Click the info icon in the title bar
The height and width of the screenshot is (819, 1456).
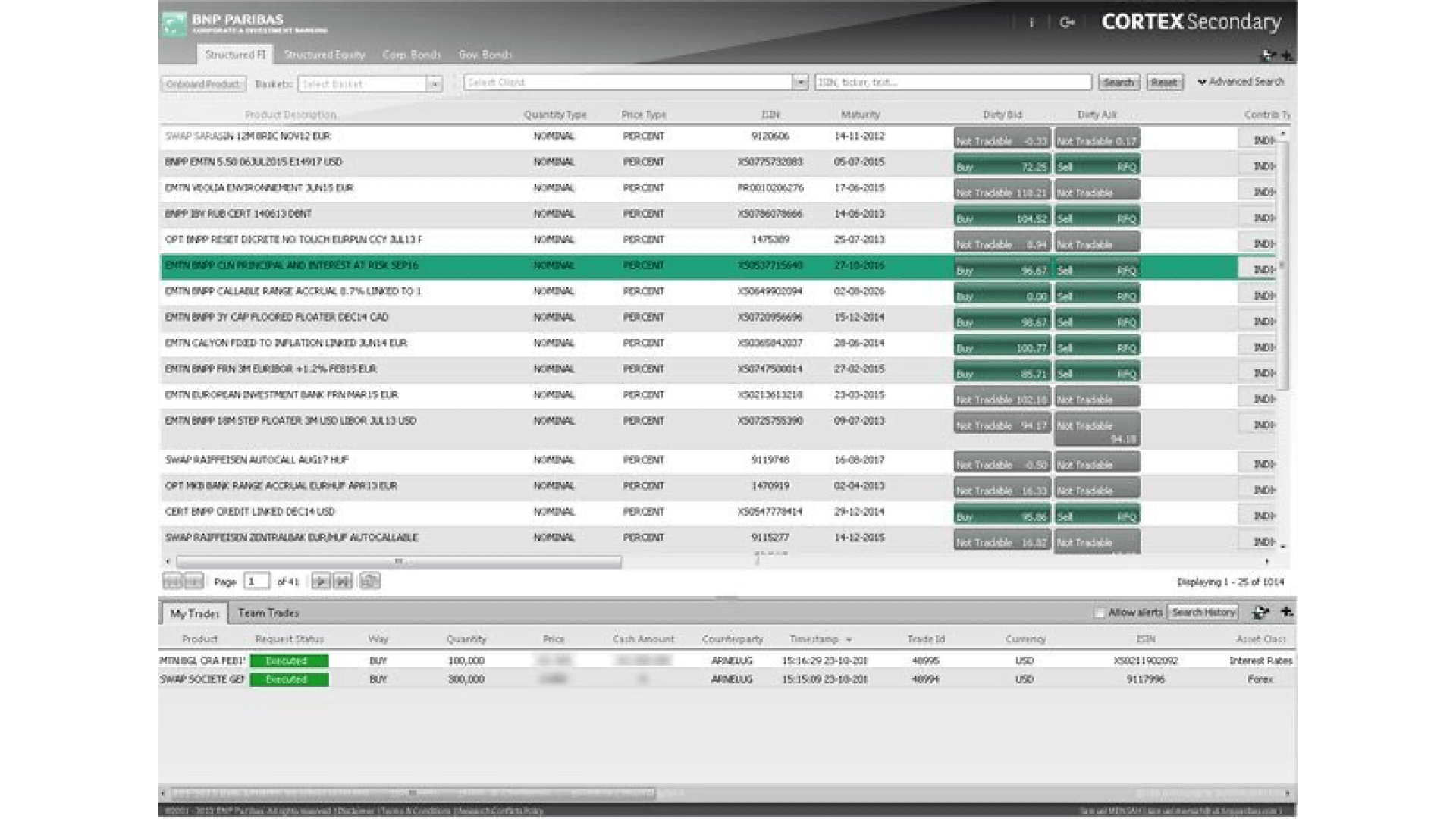[x=1031, y=23]
